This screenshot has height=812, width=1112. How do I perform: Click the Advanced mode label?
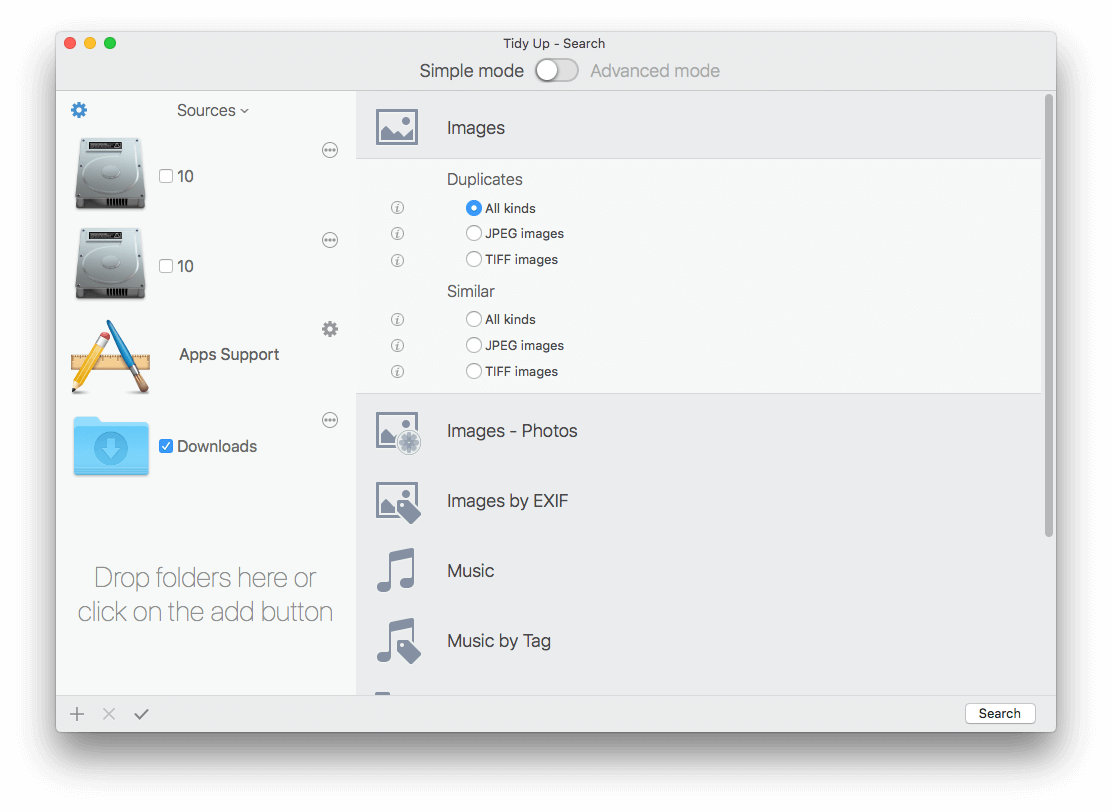pos(655,71)
